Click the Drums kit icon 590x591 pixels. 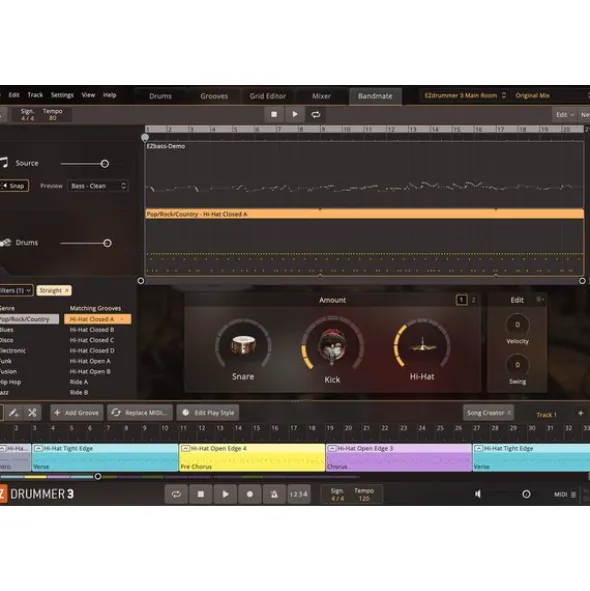click(5, 242)
